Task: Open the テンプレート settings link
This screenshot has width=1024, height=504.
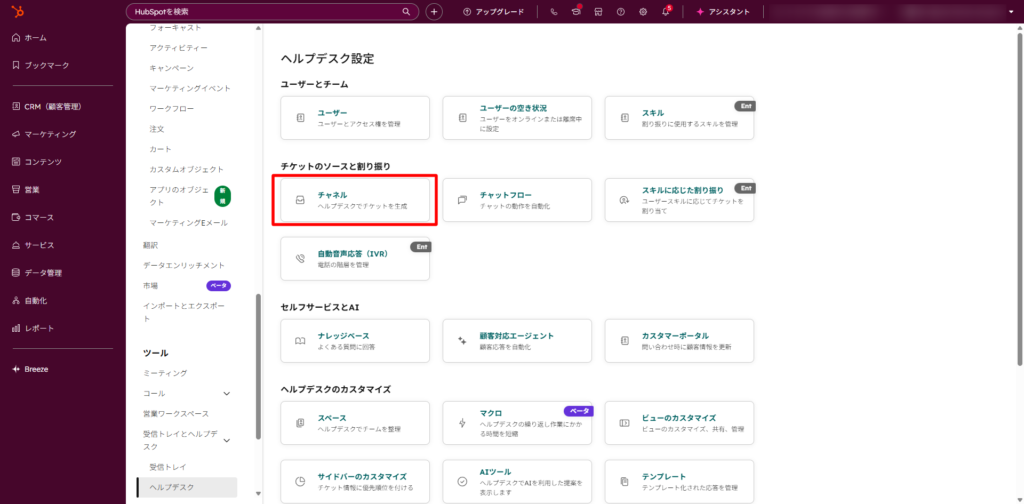Action: point(664,477)
